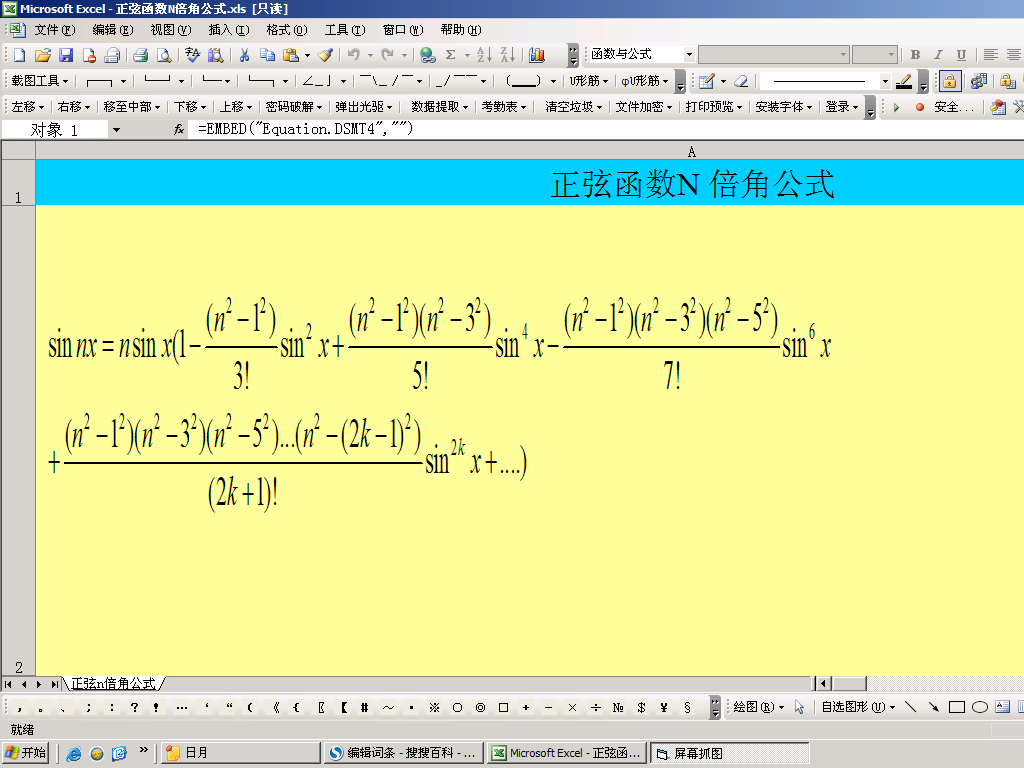Expand the 密码破解 dropdown

pos(293,106)
